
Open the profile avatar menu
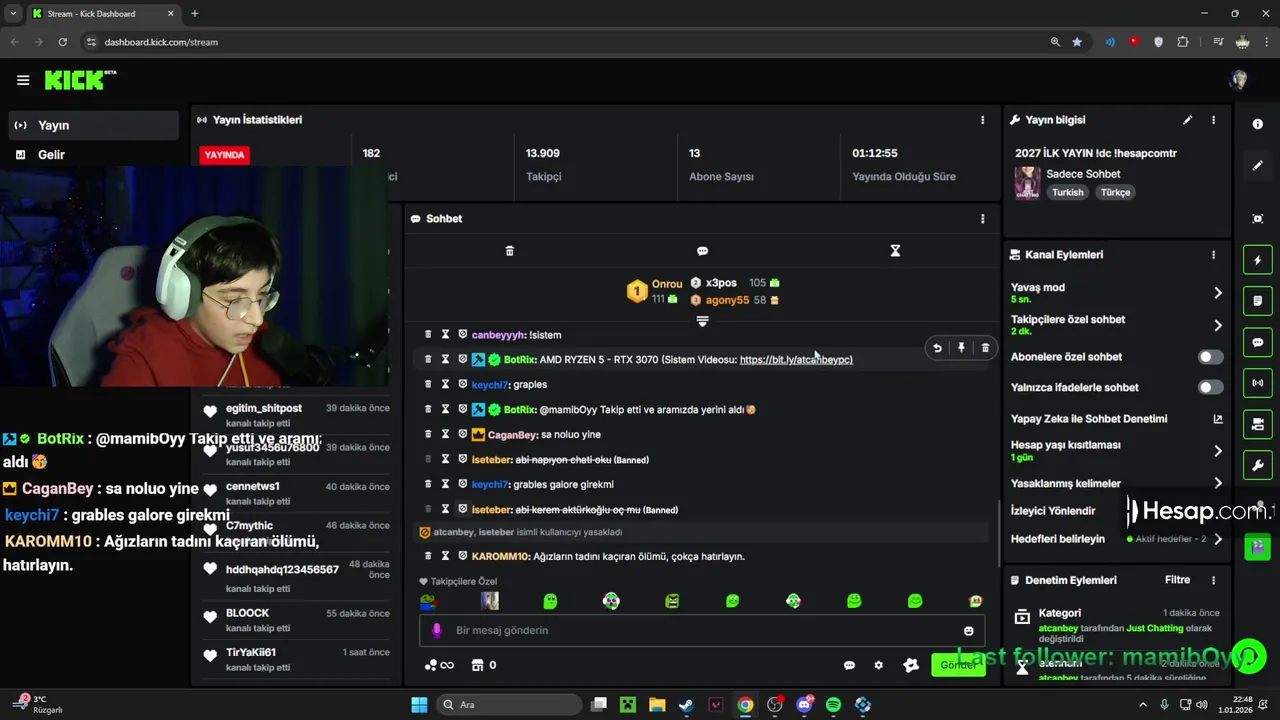1239,80
